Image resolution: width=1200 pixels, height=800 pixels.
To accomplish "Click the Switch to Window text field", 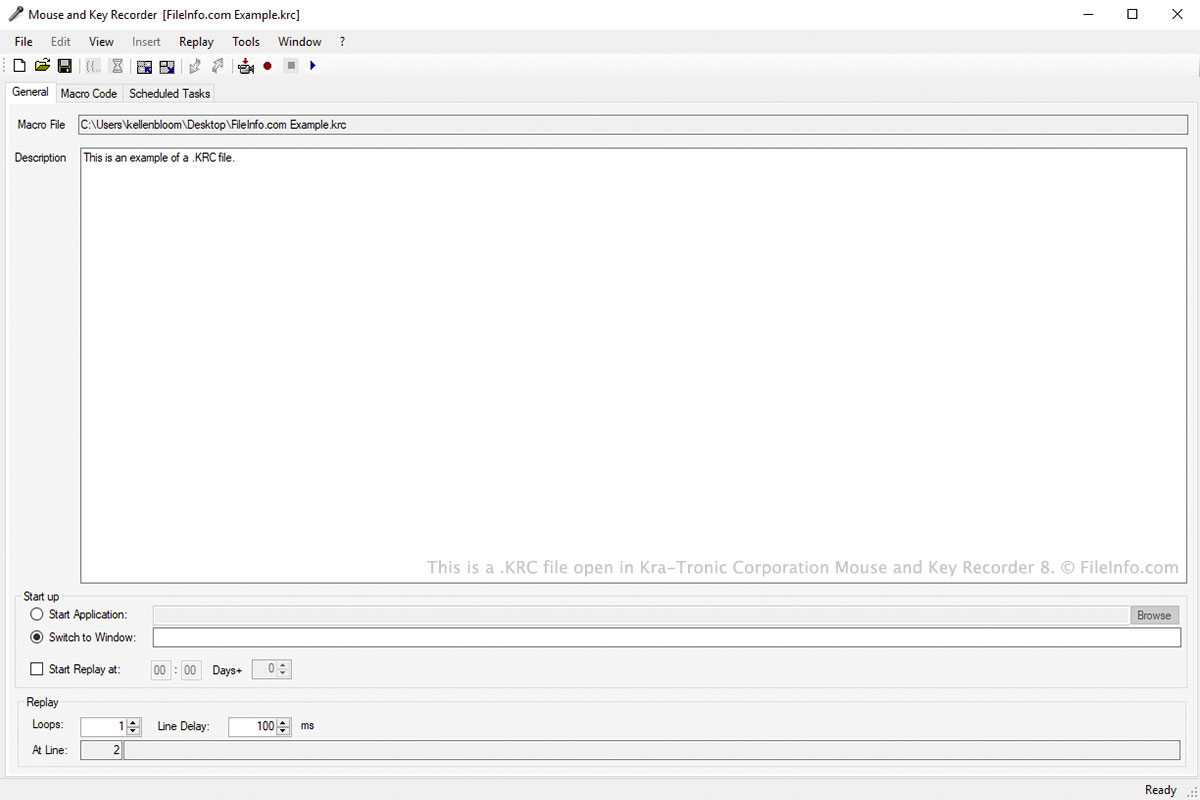I will click(x=667, y=638).
